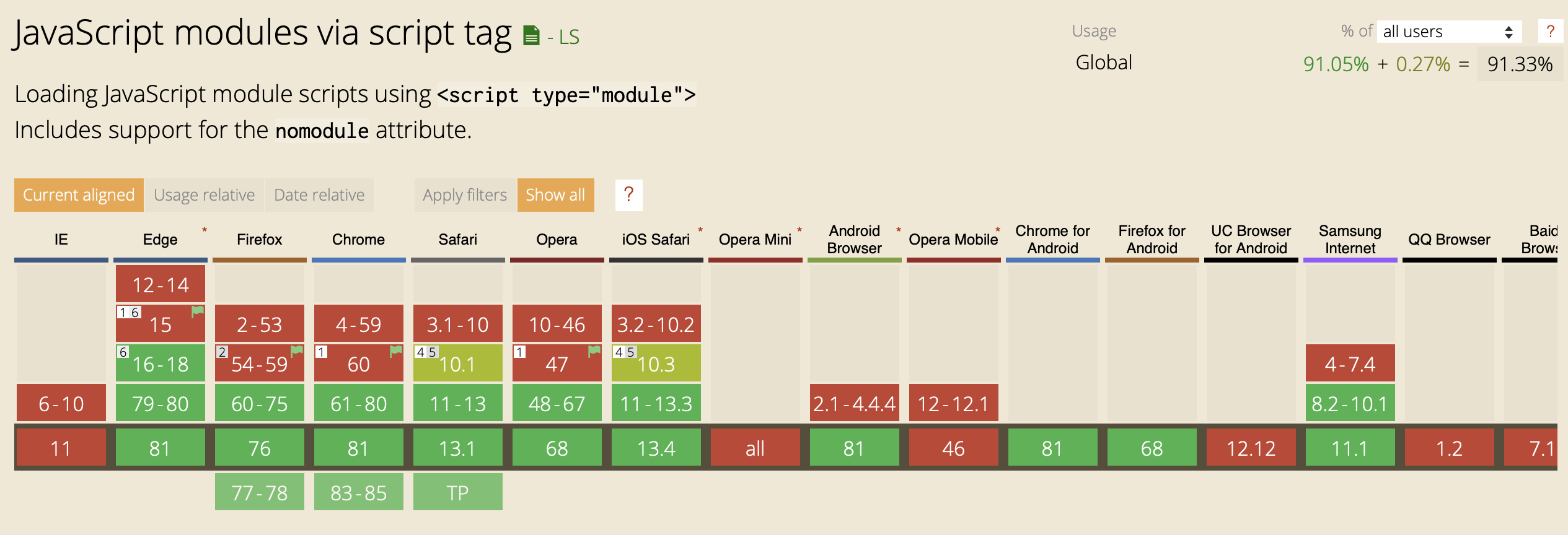Switch to Date relative view

click(319, 194)
